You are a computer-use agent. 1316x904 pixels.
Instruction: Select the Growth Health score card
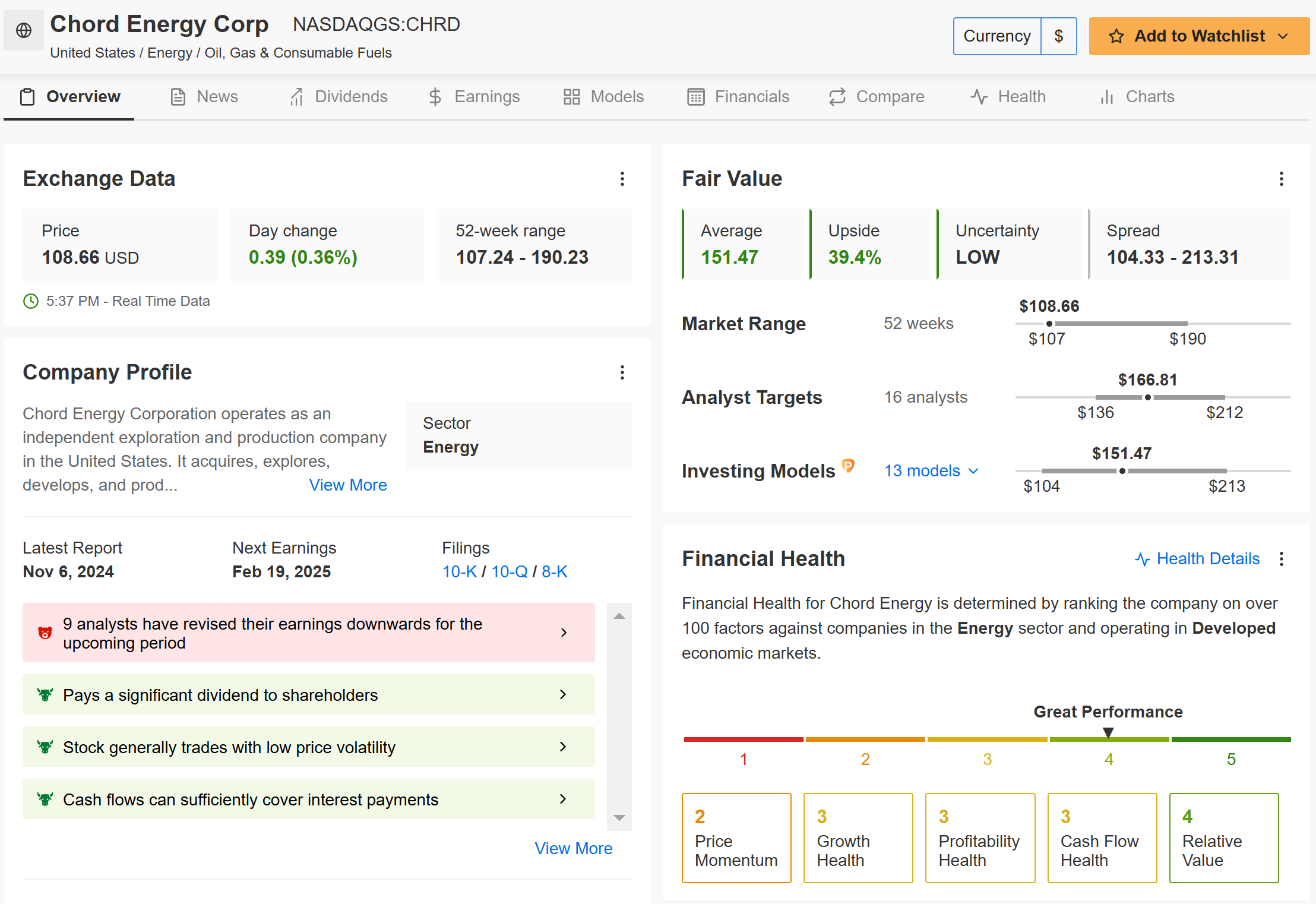point(858,837)
